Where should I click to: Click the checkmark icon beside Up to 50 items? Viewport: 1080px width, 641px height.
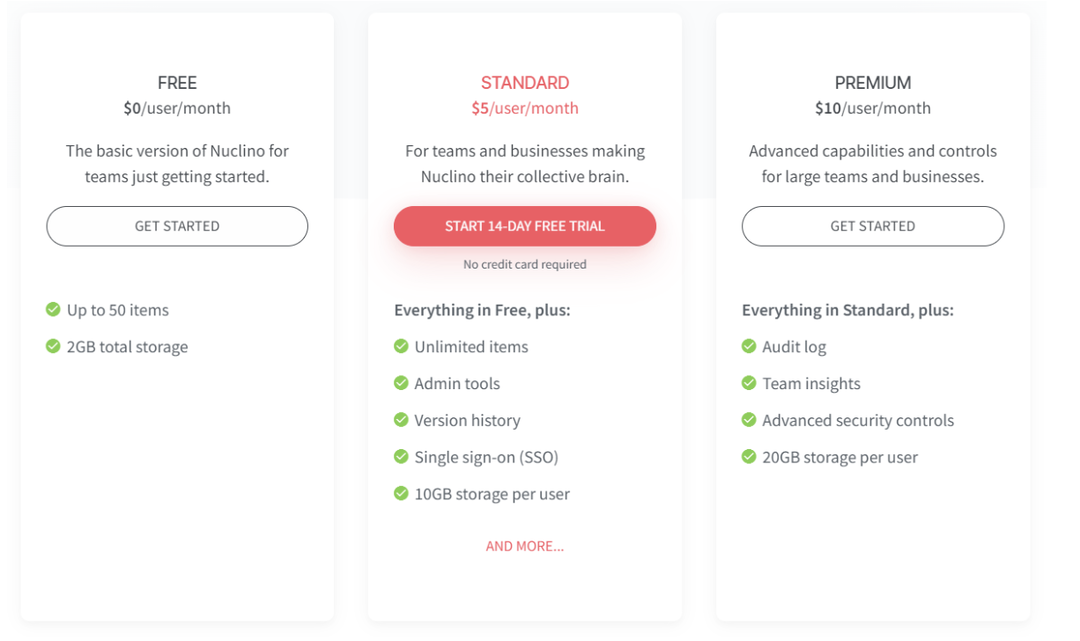coord(53,309)
